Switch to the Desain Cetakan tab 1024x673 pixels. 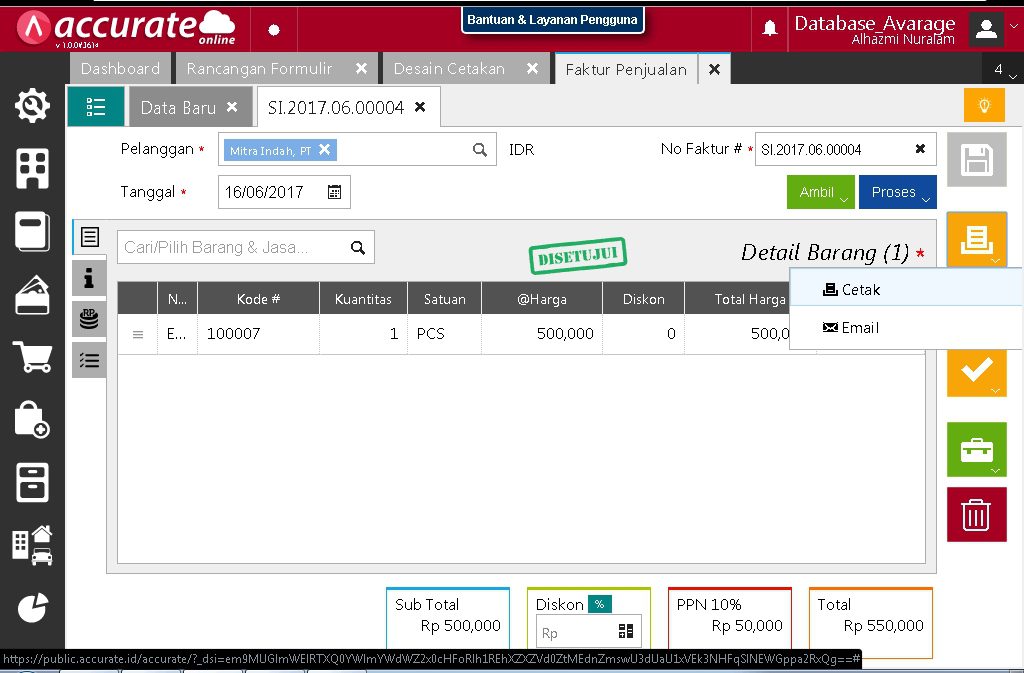click(x=449, y=69)
